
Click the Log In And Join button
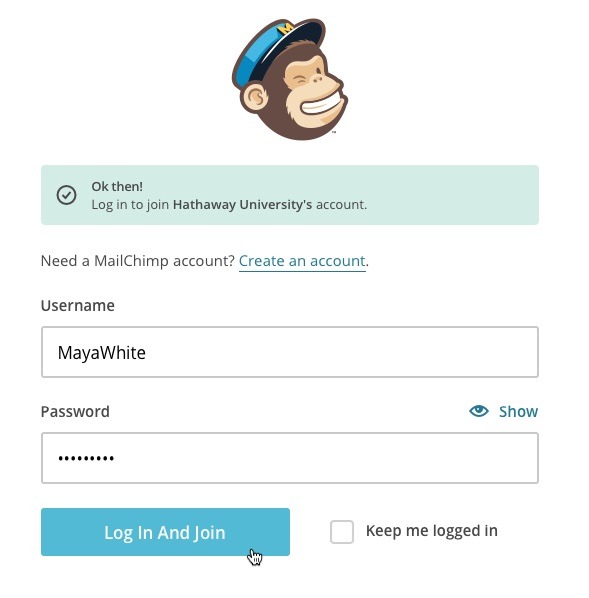click(165, 532)
